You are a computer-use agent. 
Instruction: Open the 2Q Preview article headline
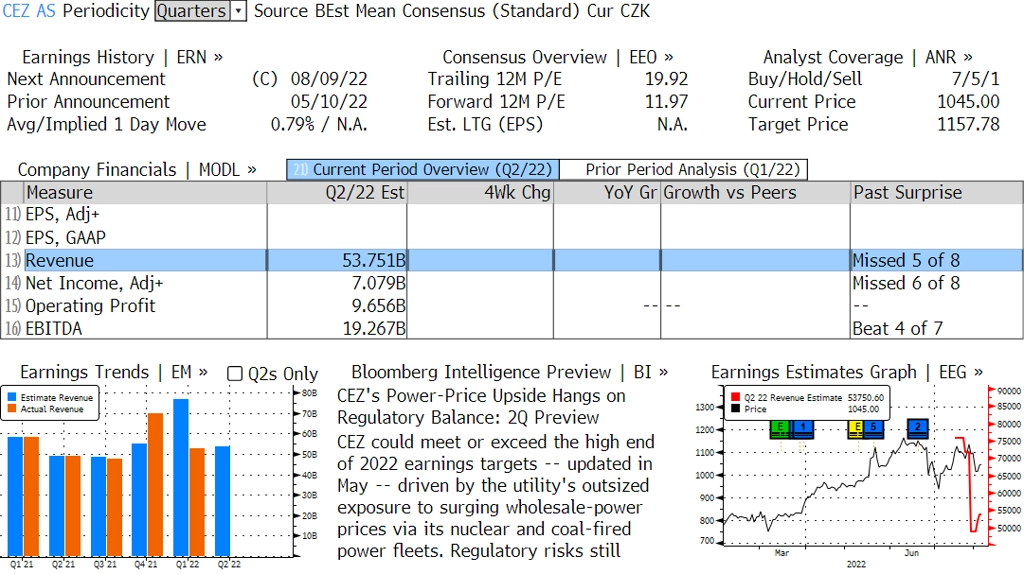[x=481, y=407]
